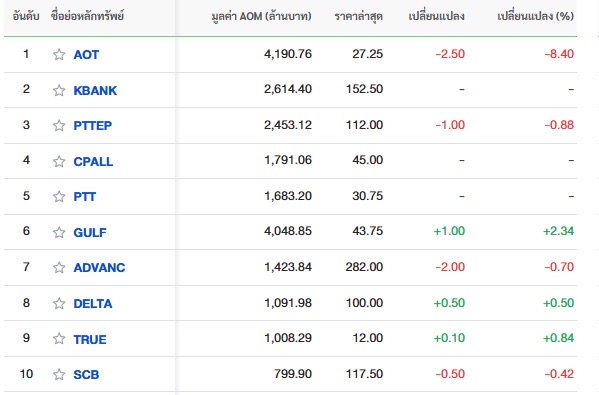Click the อันดับ rank column header
The width and height of the screenshot is (599, 395).
tap(26, 16)
